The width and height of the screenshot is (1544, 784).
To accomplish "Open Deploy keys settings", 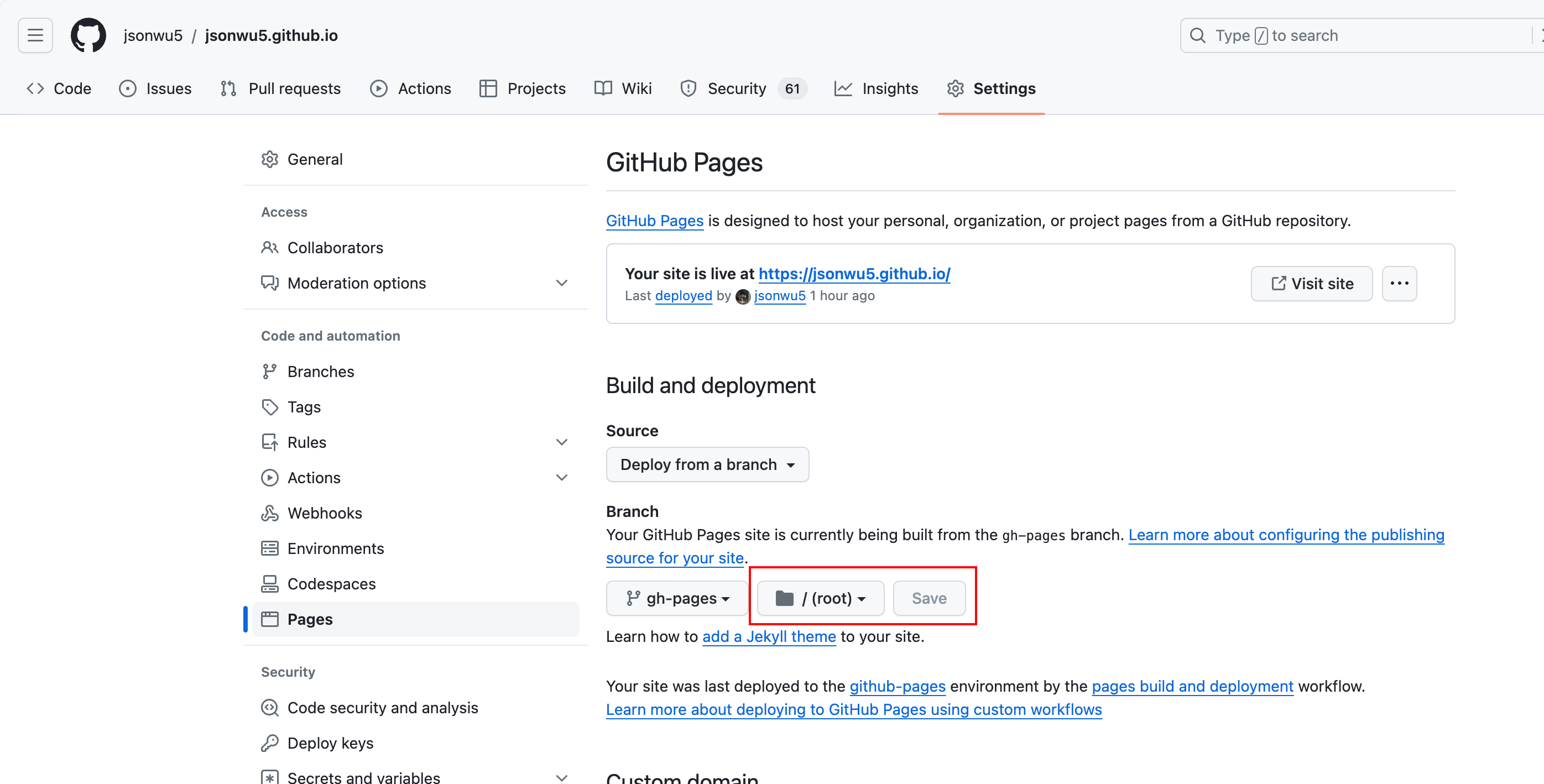I will [330, 743].
